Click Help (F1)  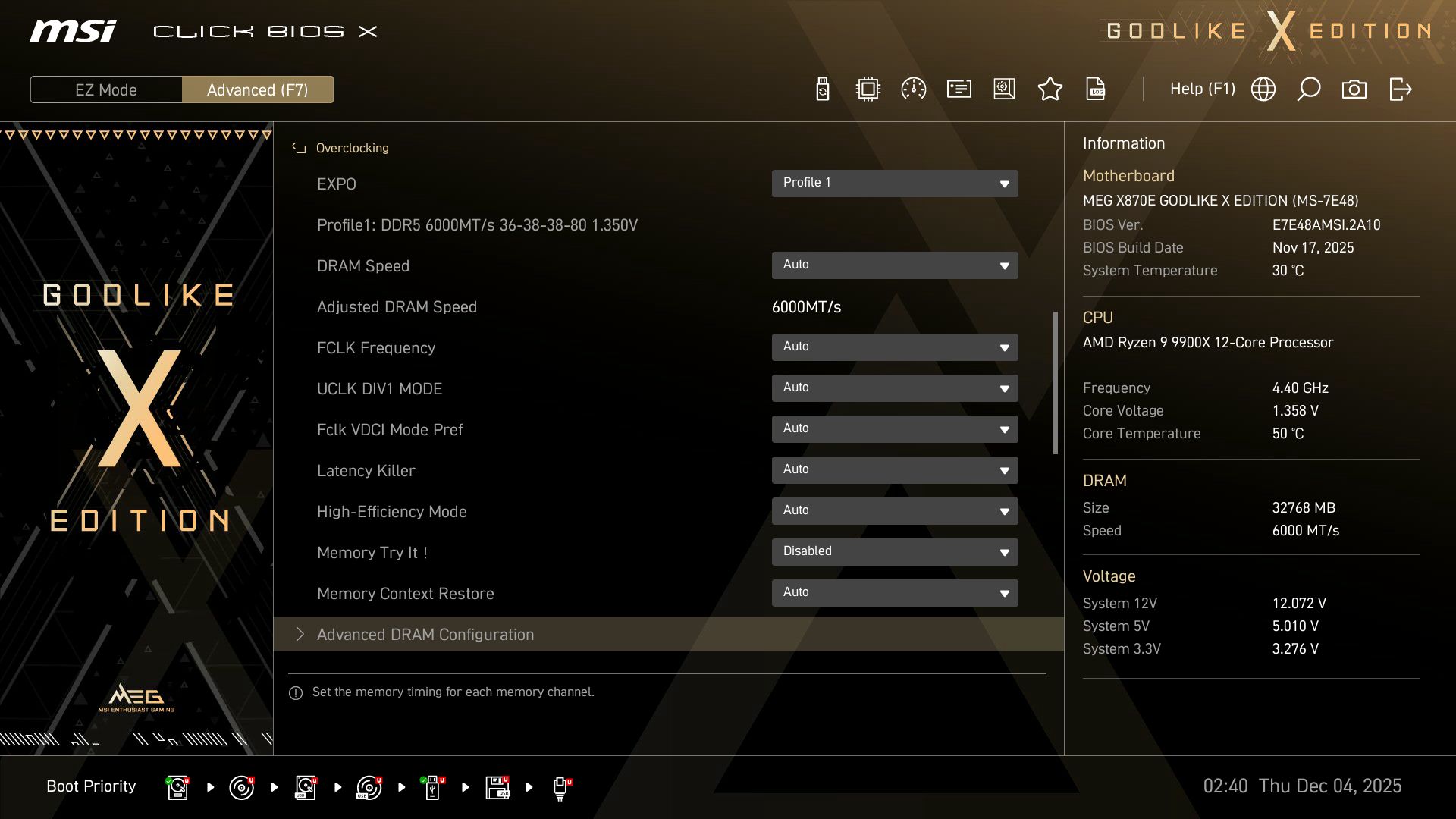[1203, 89]
